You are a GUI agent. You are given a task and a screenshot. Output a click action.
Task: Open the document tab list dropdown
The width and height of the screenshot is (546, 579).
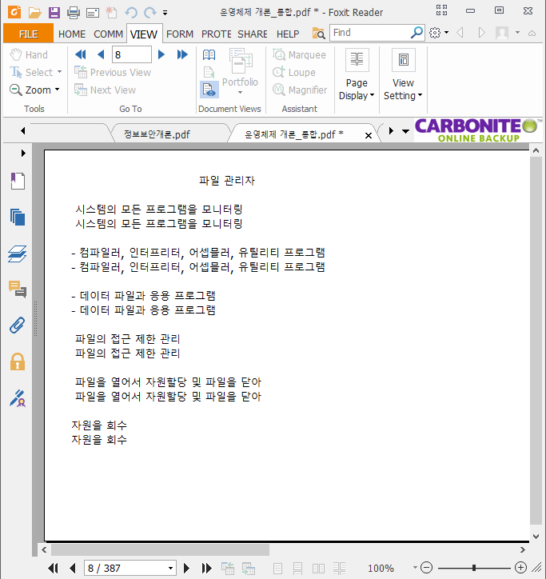pyautogui.click(x=405, y=131)
